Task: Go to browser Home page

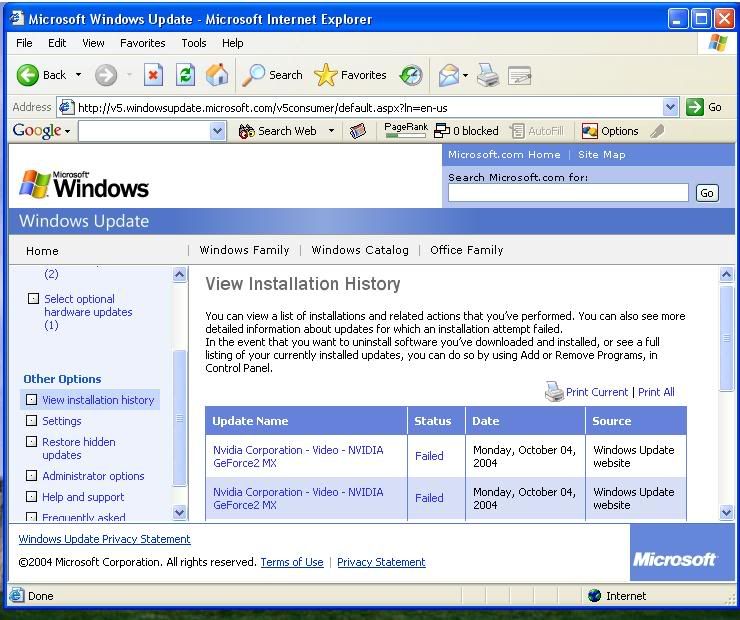Action: pyautogui.click(x=217, y=75)
